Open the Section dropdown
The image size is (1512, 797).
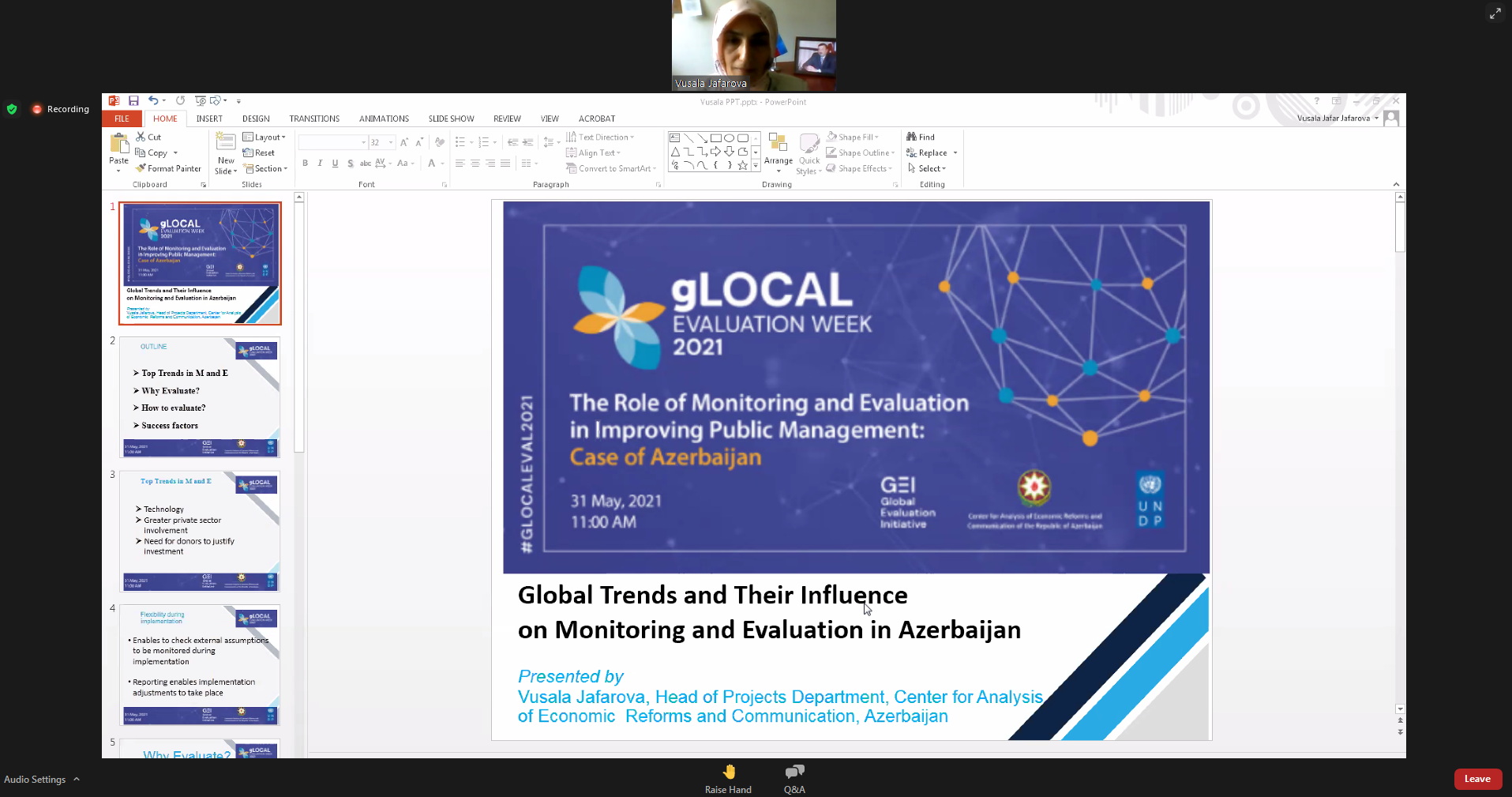[265, 168]
